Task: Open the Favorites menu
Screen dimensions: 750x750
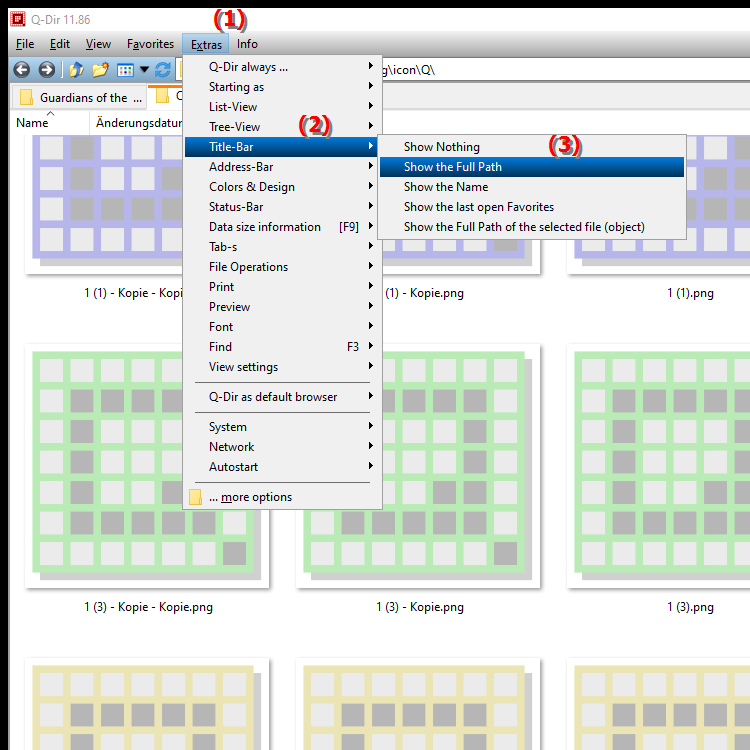Action: pyautogui.click(x=150, y=44)
